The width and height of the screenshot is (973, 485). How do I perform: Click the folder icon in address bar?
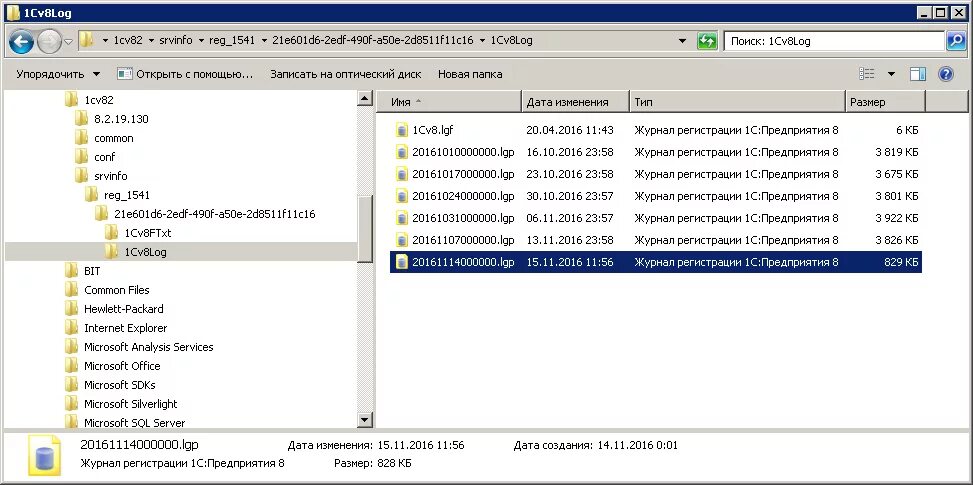click(87, 41)
